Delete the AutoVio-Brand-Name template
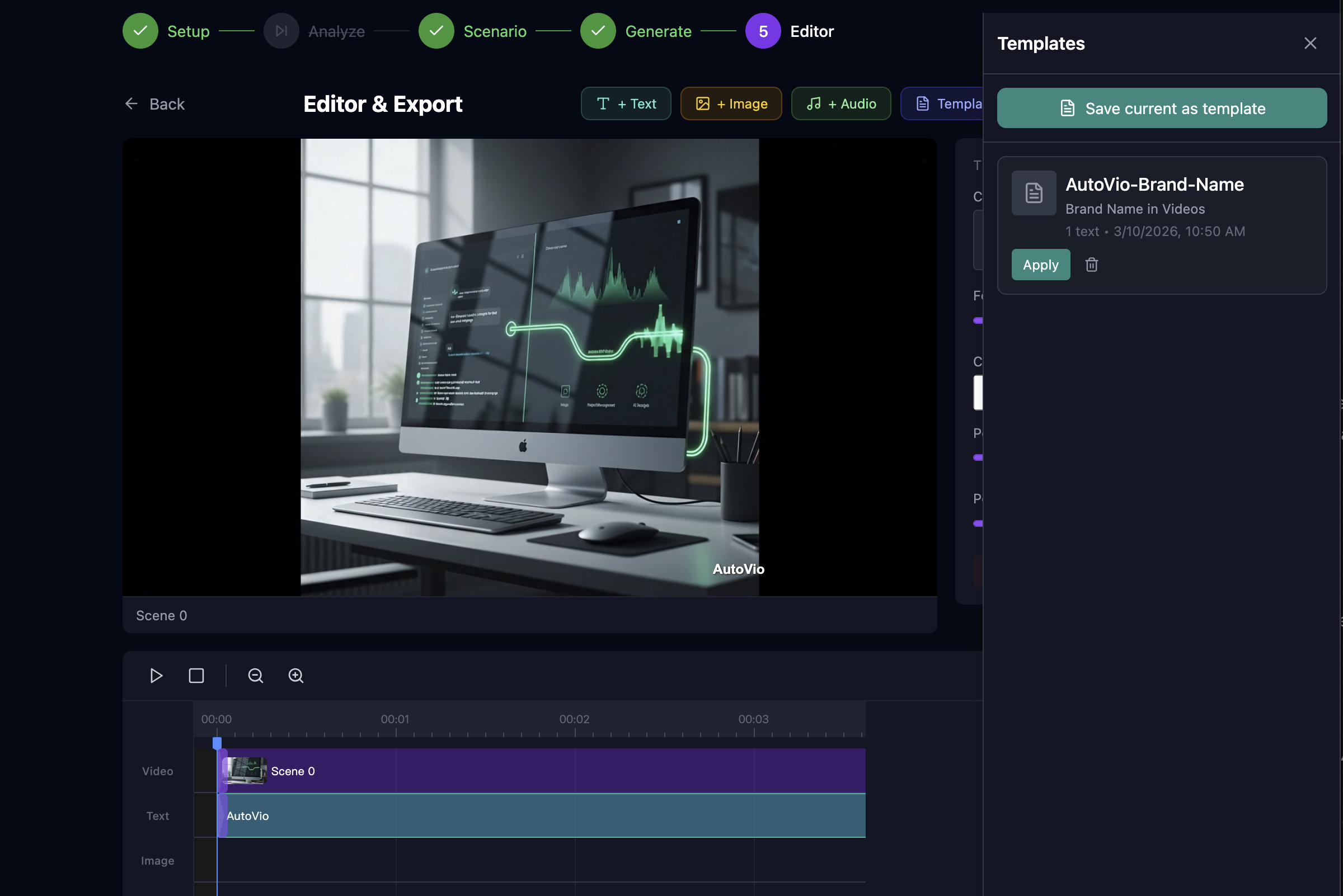Screen dimensions: 1343x896 (x=1091, y=265)
